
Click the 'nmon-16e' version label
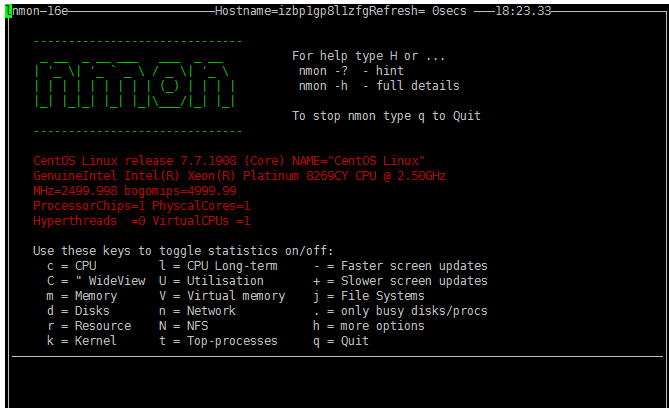pyautogui.click(x=40, y=11)
